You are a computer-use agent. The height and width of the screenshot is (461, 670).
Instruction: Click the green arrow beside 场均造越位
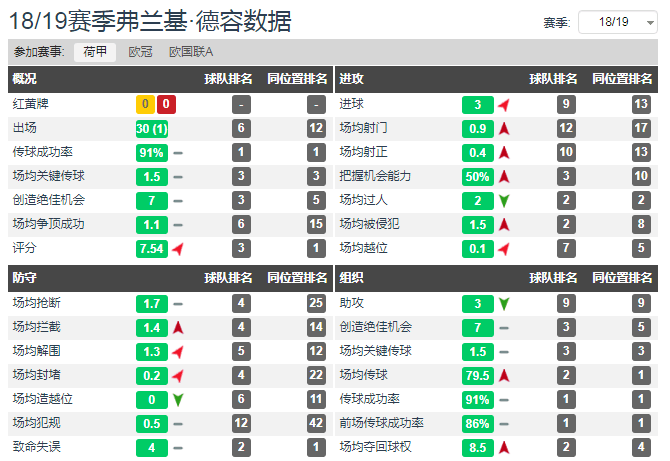(178, 400)
